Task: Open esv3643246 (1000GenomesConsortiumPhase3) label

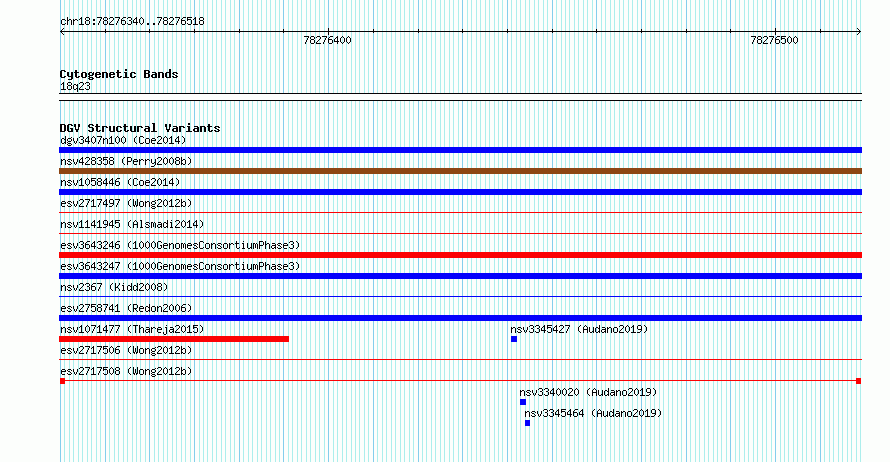Action: coord(180,245)
